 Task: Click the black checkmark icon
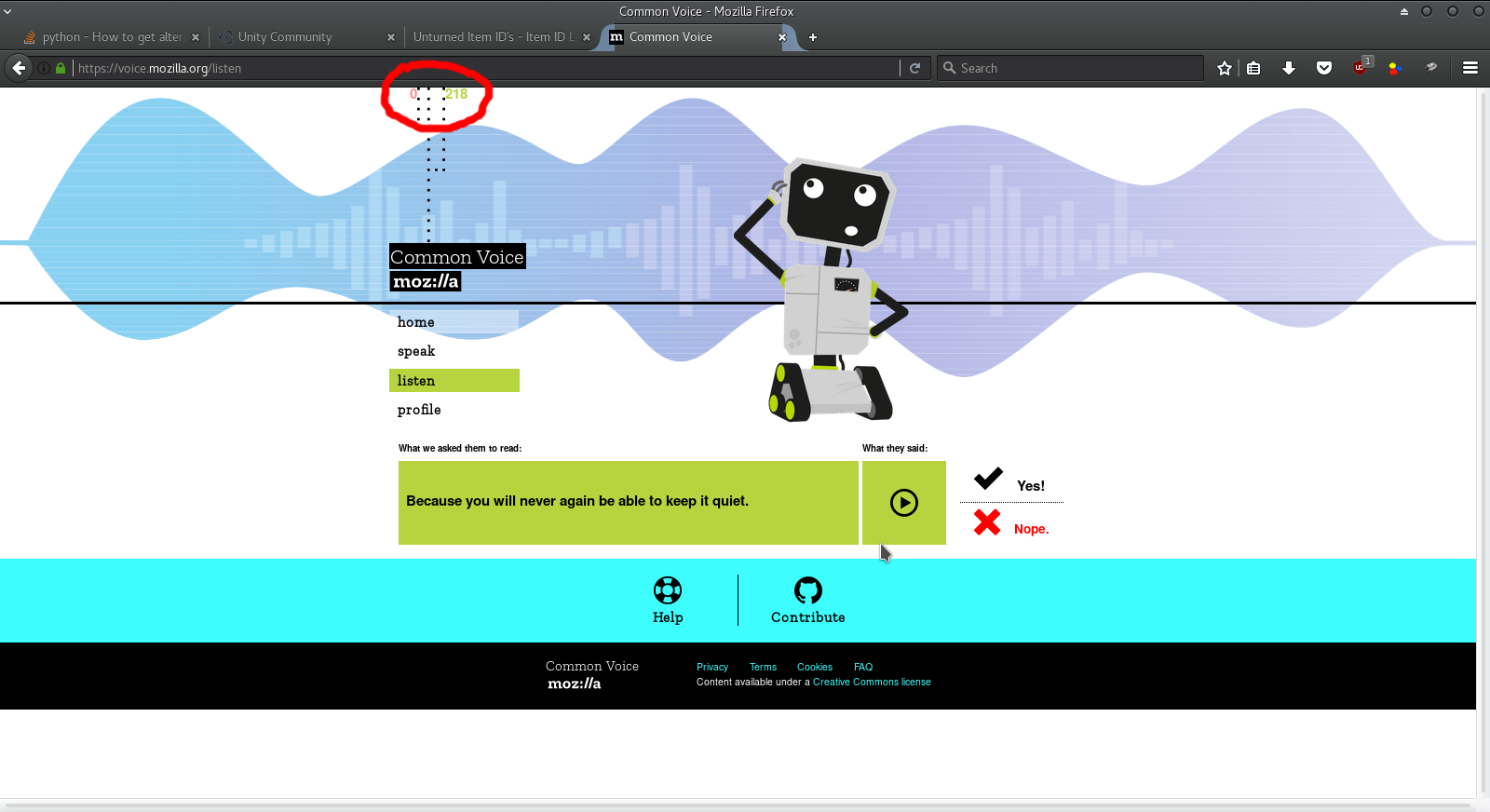point(988,479)
